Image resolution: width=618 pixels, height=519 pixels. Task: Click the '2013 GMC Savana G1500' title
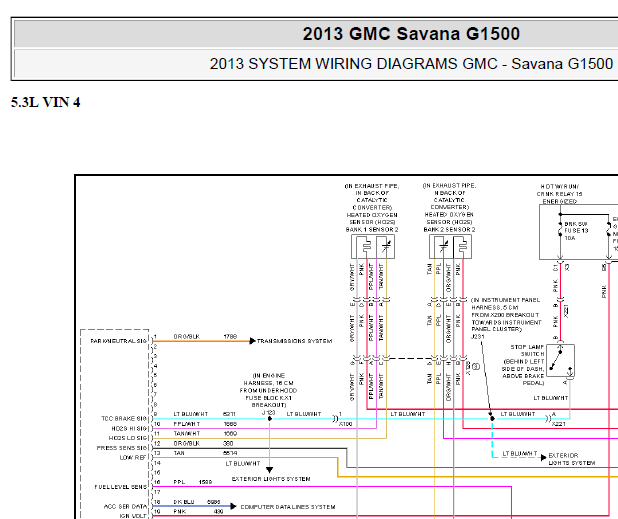(411, 34)
